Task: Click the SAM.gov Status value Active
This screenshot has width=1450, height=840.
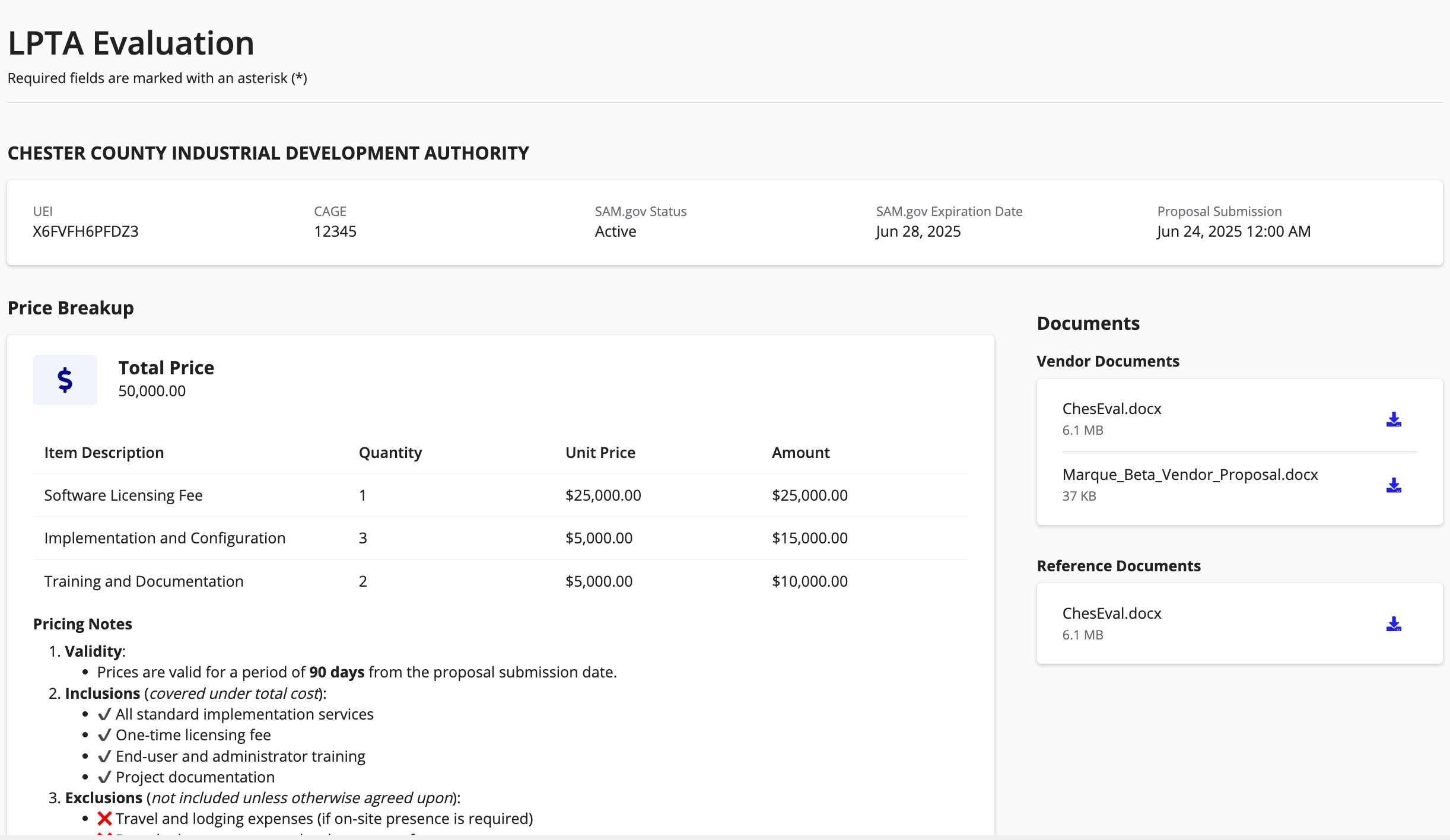Action: pos(615,231)
